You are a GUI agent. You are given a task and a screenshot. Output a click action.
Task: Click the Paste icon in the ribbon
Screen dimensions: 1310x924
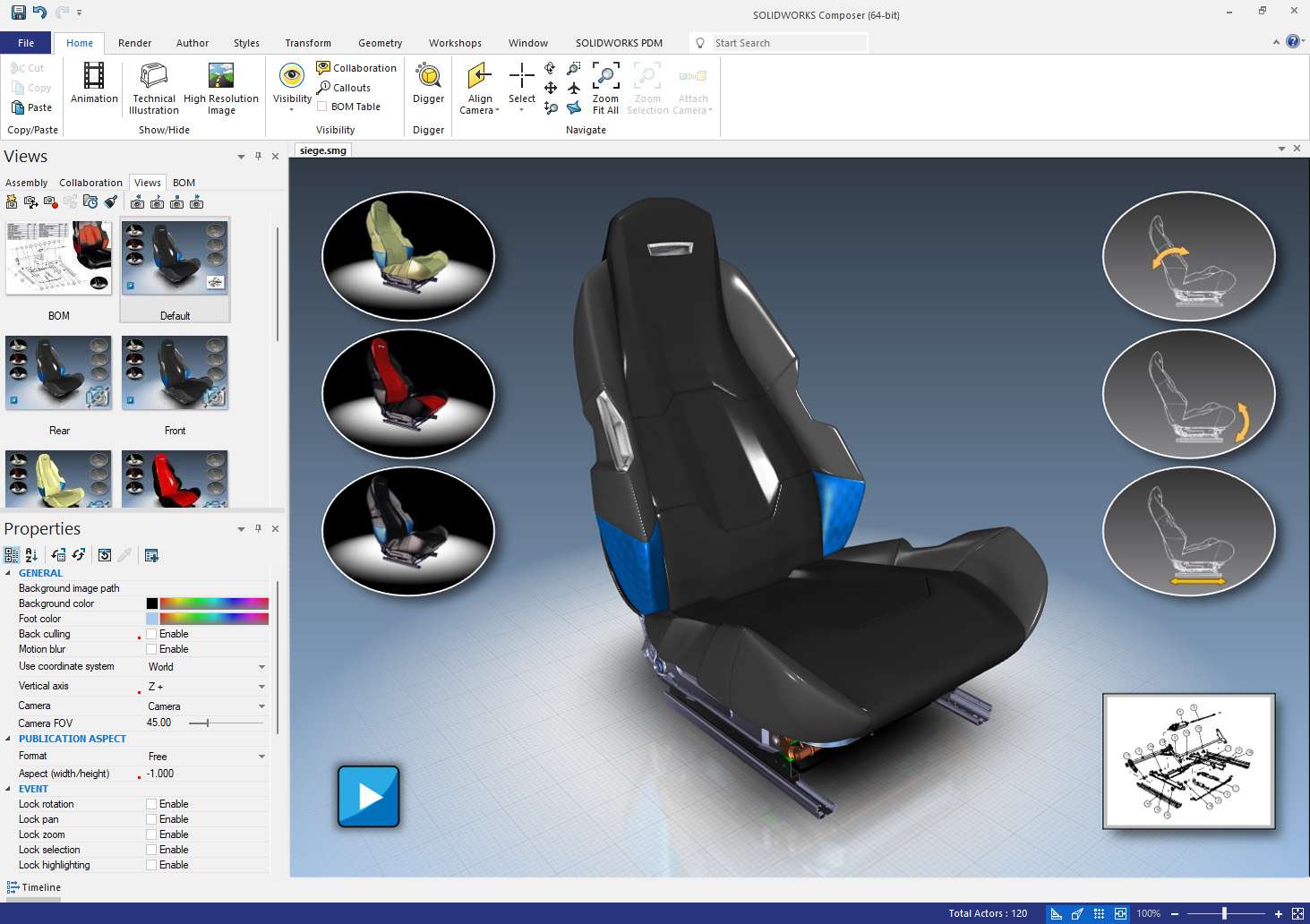coord(18,107)
